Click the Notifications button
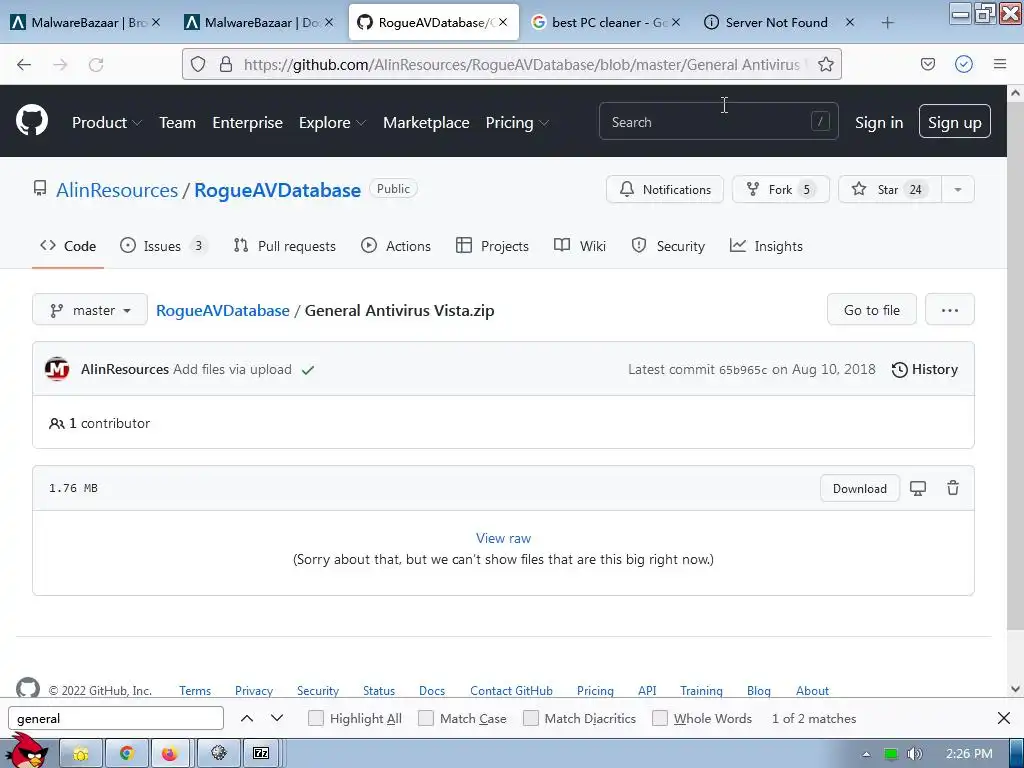 [x=665, y=189]
